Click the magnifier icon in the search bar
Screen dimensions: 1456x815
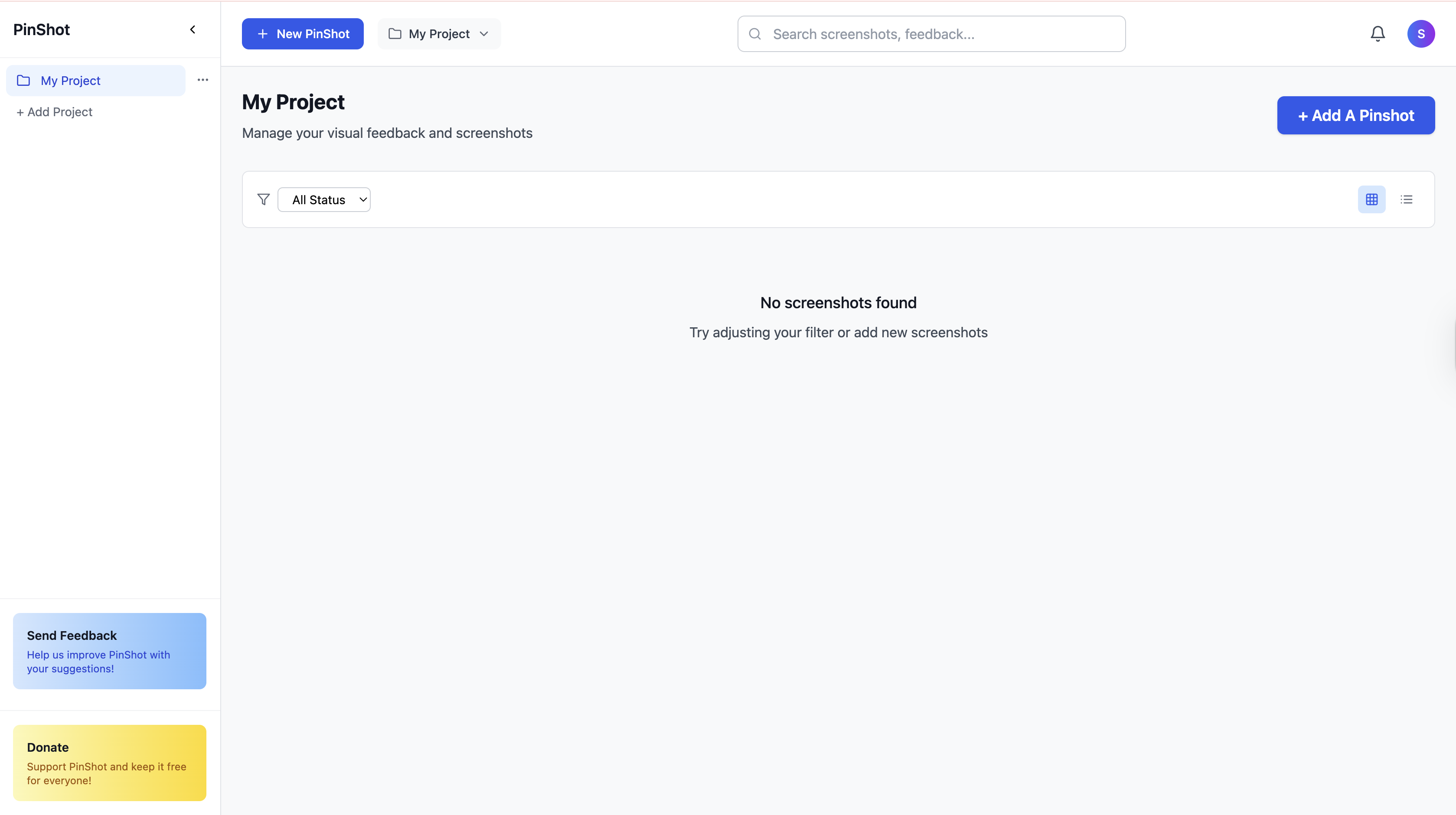coord(754,34)
